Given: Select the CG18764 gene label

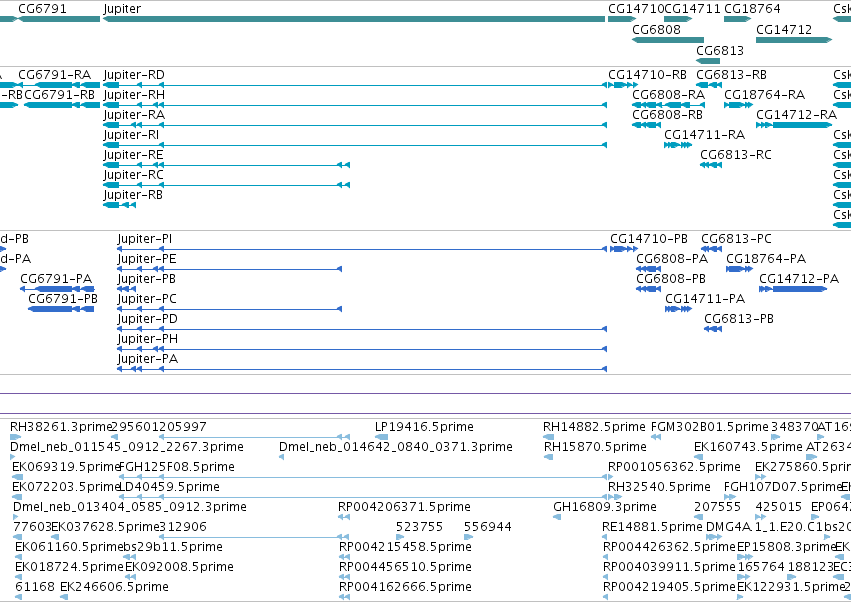Looking at the screenshot, I should [752, 9].
